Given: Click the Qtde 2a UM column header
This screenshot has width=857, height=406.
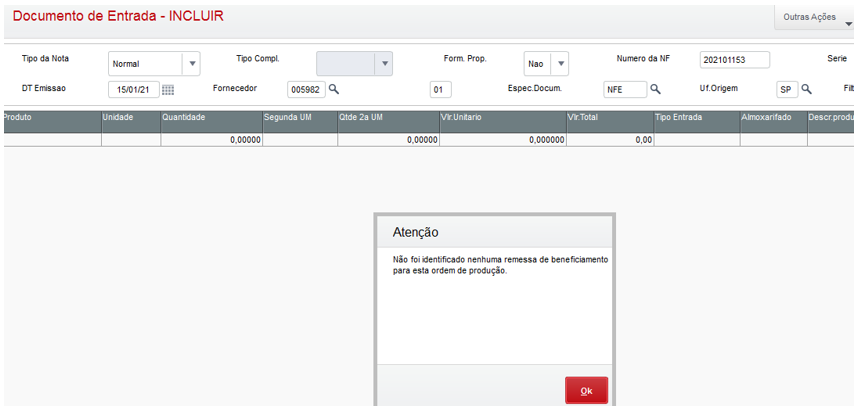Looking at the screenshot, I should (x=389, y=122).
